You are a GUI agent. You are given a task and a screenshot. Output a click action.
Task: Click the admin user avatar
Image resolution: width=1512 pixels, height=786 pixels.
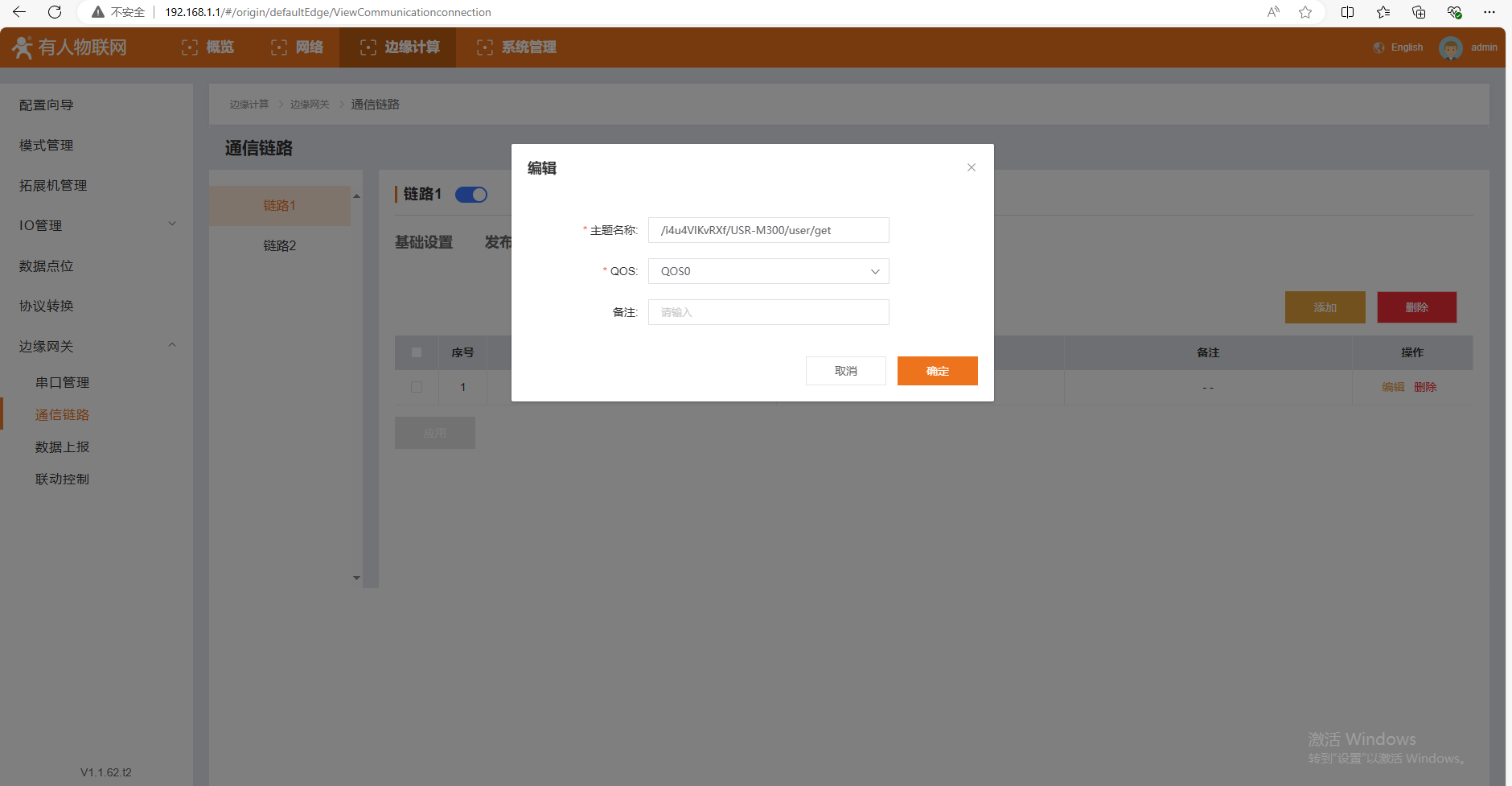click(1450, 48)
